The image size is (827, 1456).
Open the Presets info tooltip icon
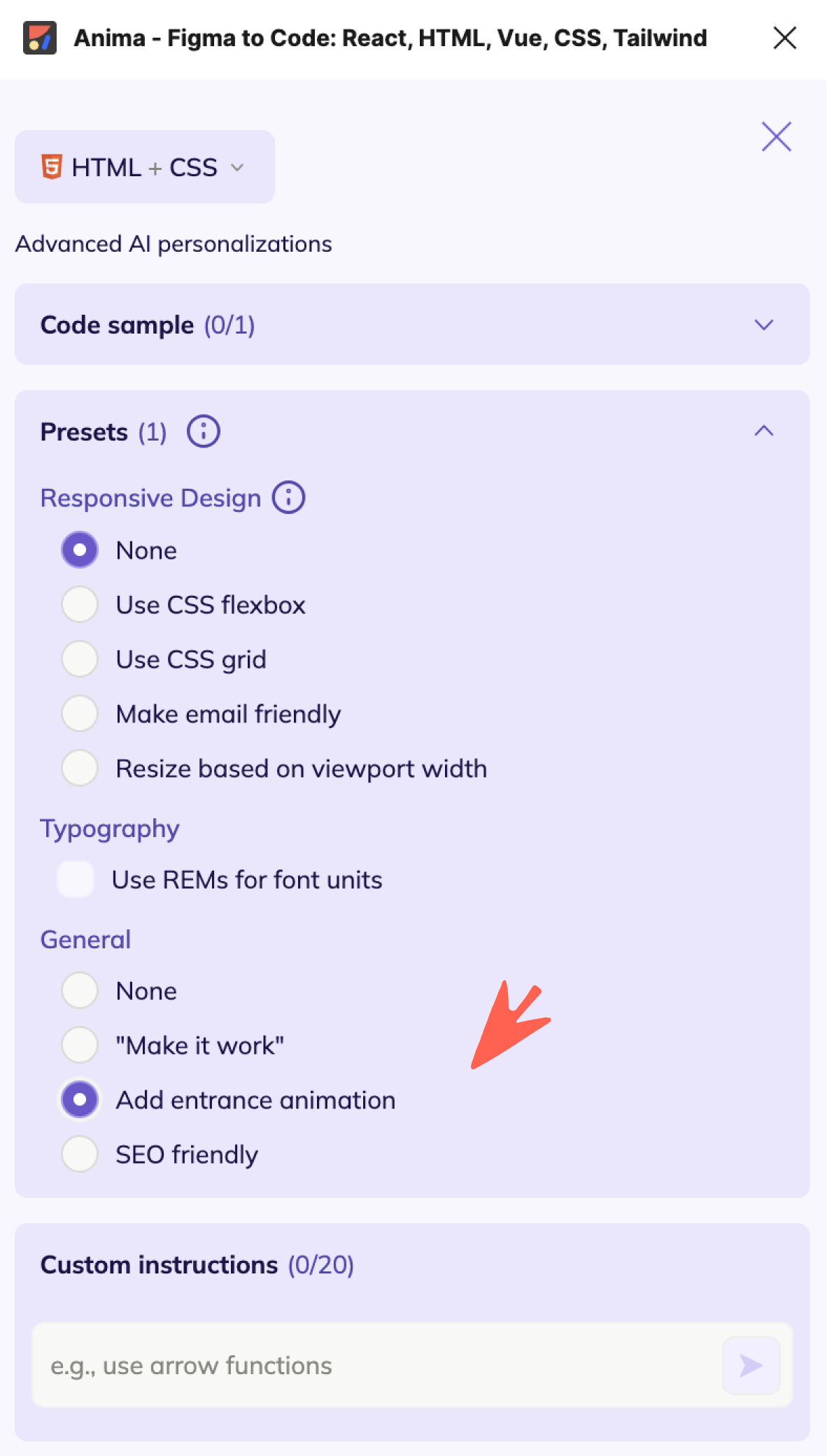click(203, 431)
